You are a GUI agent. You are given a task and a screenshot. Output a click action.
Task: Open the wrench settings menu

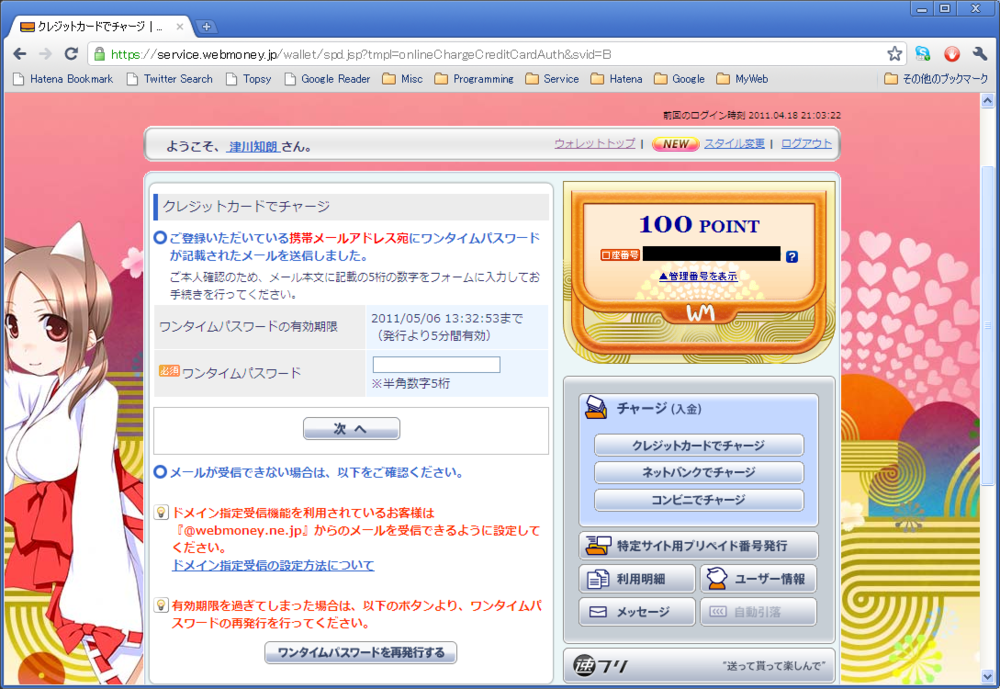tap(980, 54)
